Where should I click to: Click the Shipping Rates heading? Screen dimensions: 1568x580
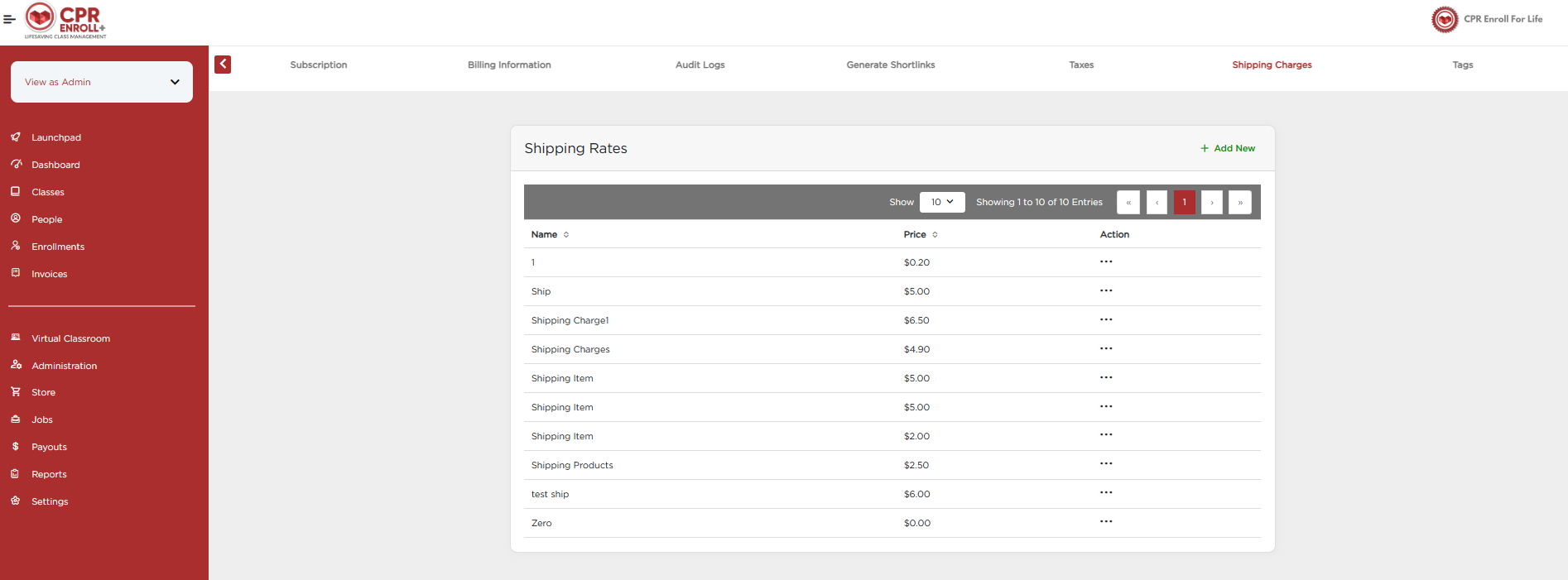575,148
